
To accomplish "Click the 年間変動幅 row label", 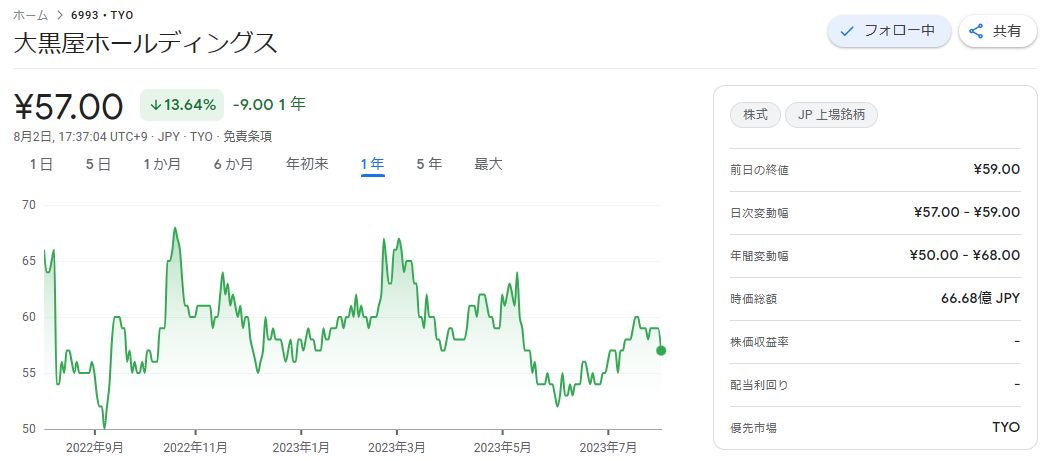I will [x=759, y=256].
